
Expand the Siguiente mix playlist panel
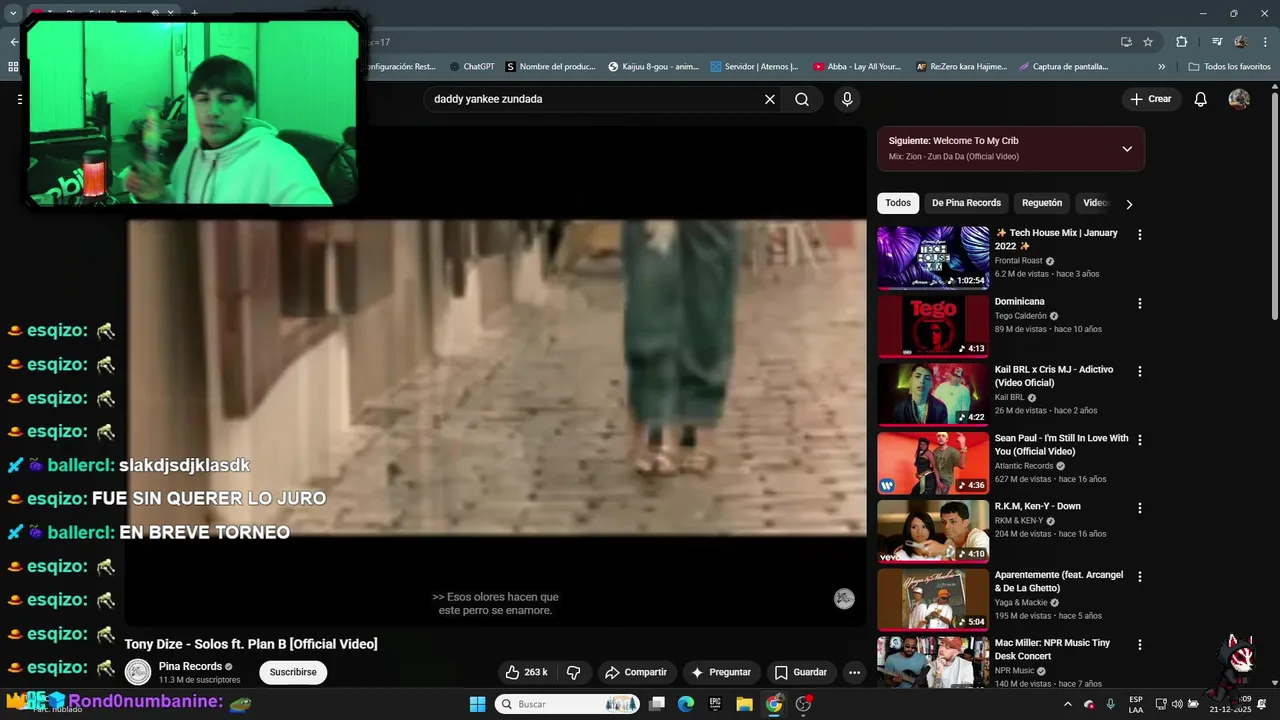point(1127,149)
